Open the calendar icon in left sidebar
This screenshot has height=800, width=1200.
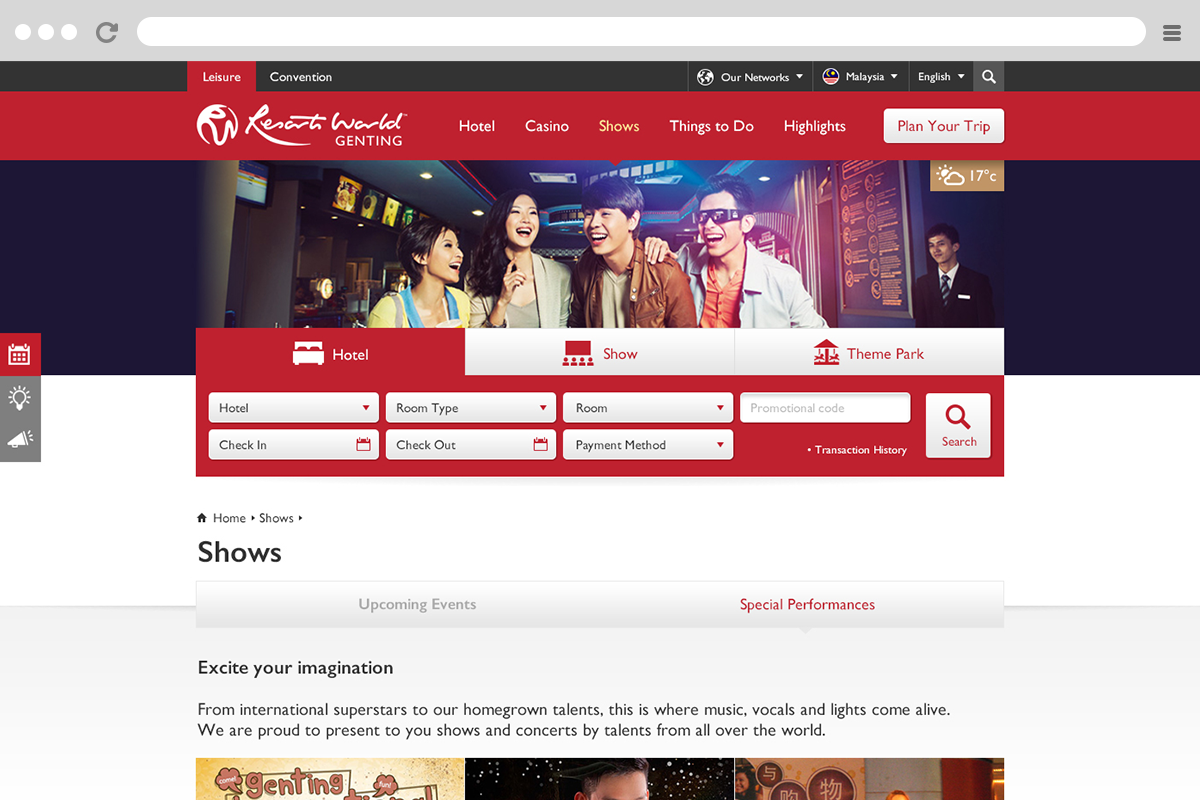(x=20, y=354)
